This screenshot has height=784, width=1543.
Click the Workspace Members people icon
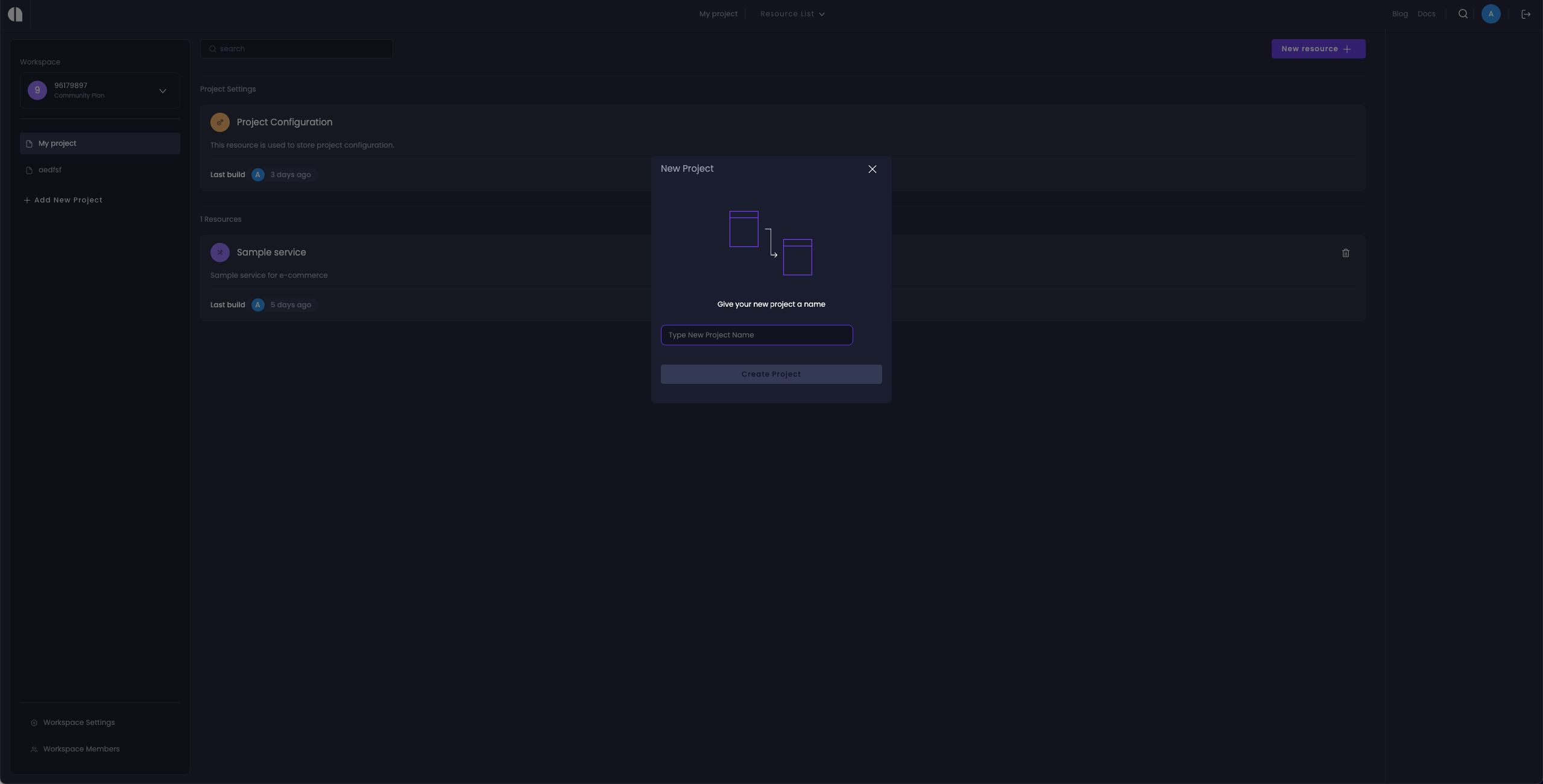[x=34, y=749]
